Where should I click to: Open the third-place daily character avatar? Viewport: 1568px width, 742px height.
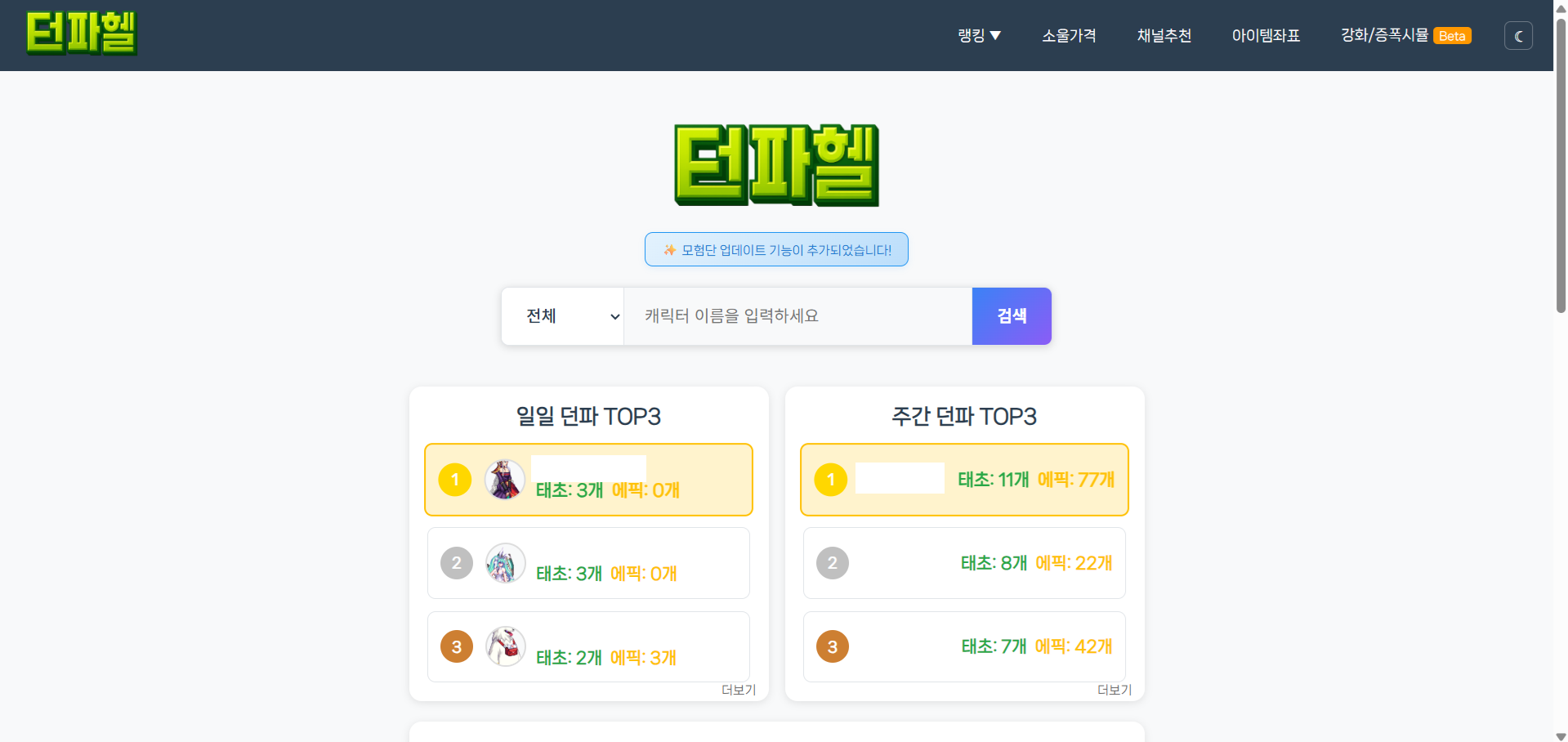coord(505,646)
